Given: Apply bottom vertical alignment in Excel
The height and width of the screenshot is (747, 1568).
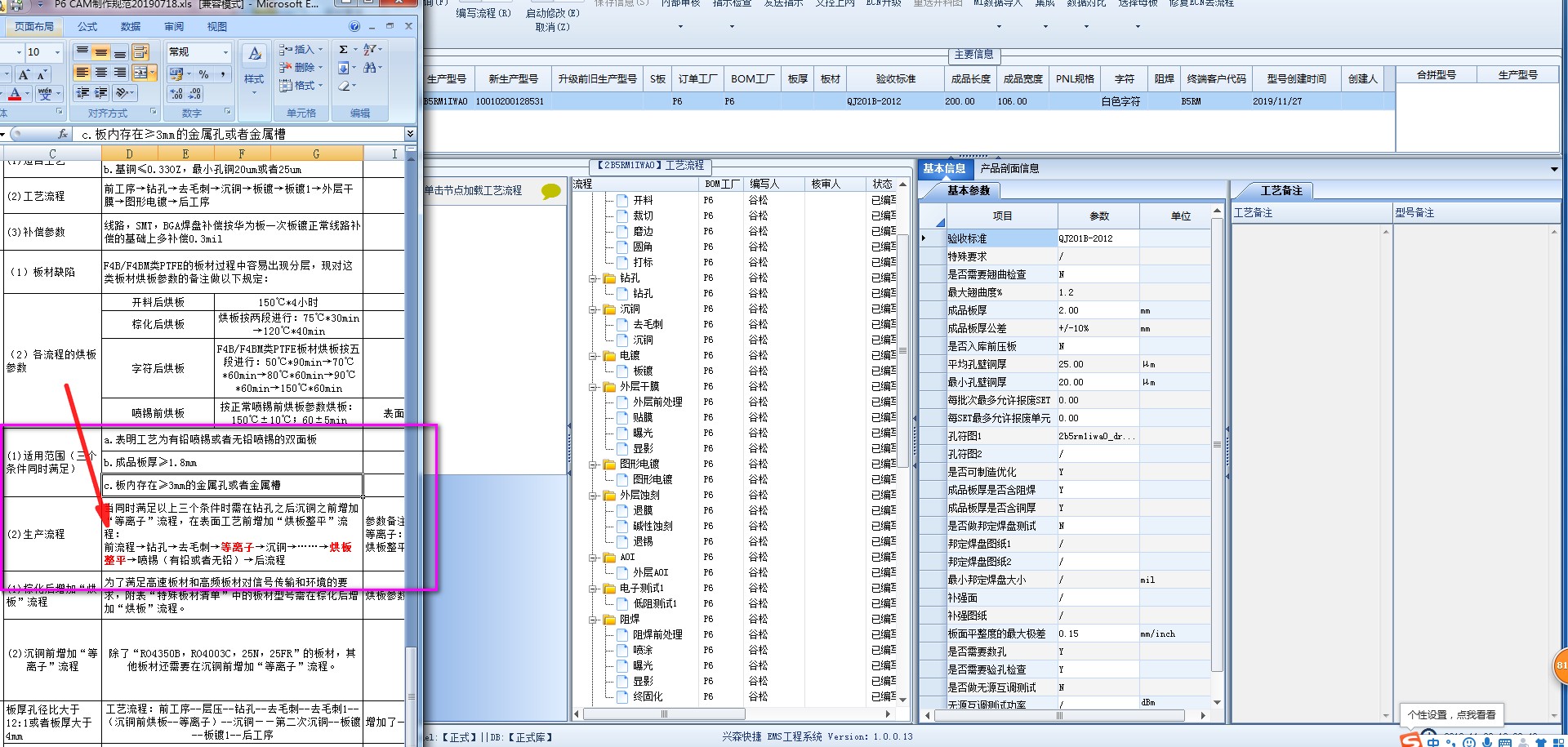Looking at the screenshot, I should pyautogui.click(x=120, y=52).
